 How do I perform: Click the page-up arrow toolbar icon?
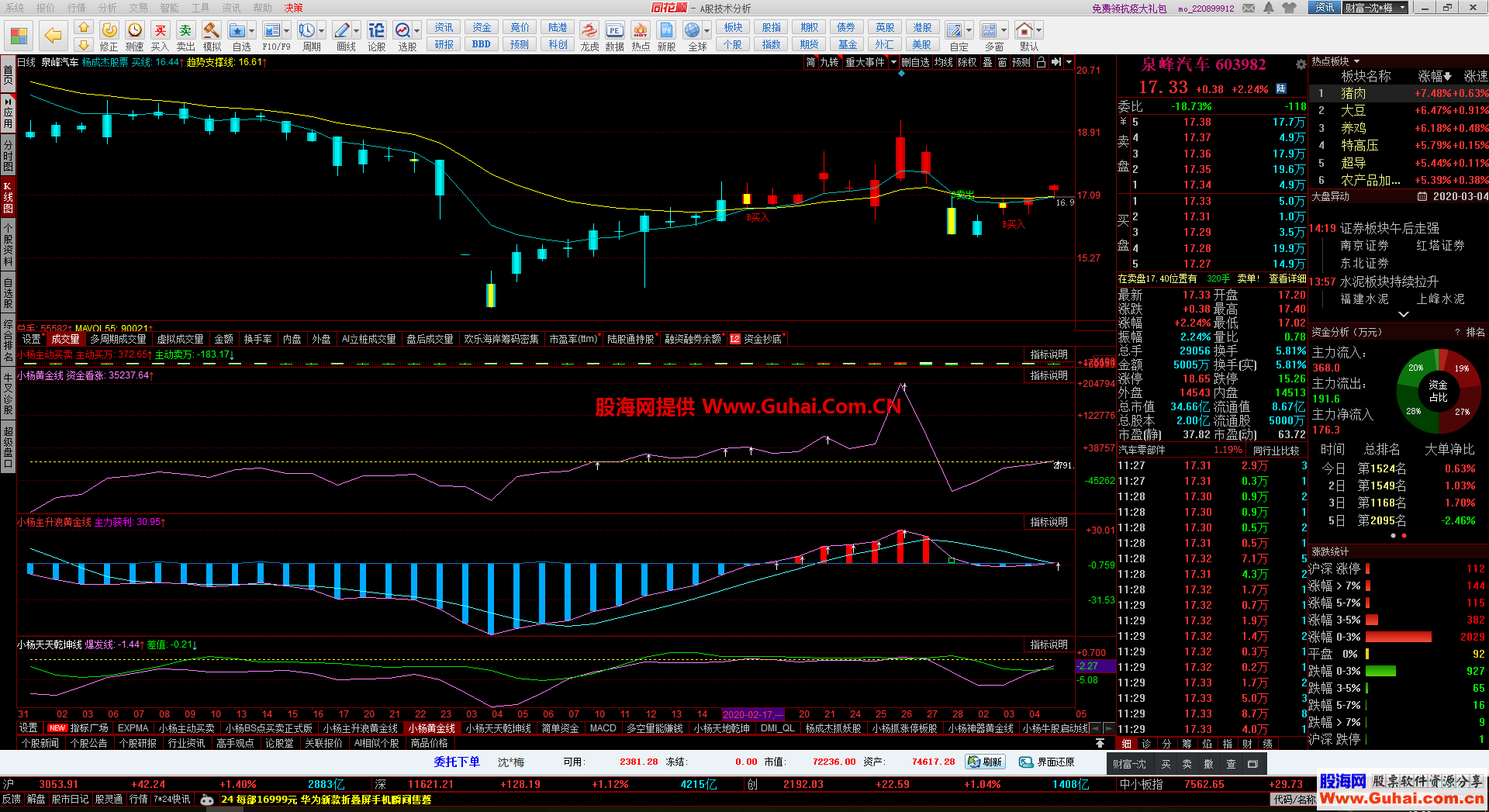click(84, 27)
